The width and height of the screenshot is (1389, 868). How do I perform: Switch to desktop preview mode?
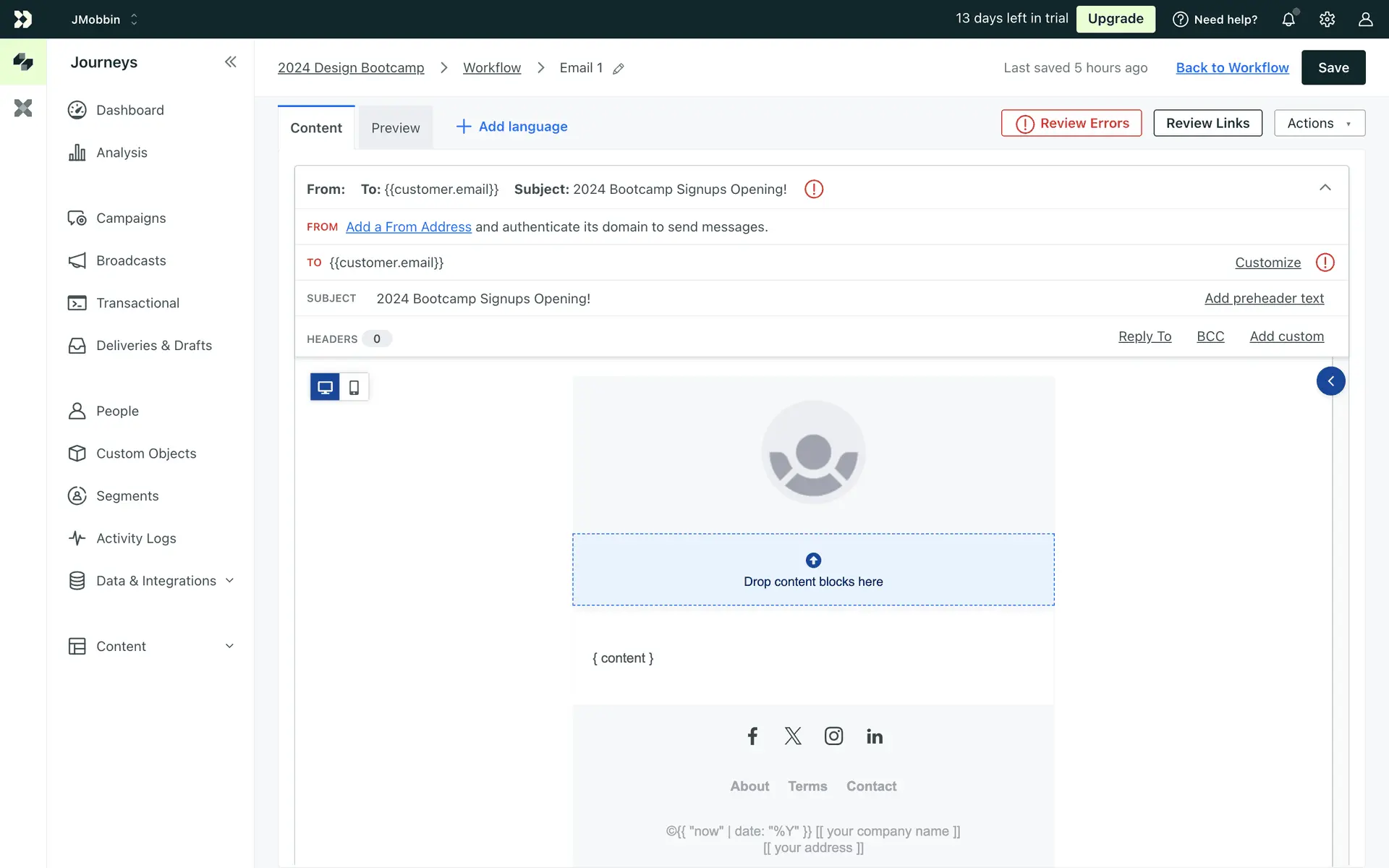click(x=325, y=387)
